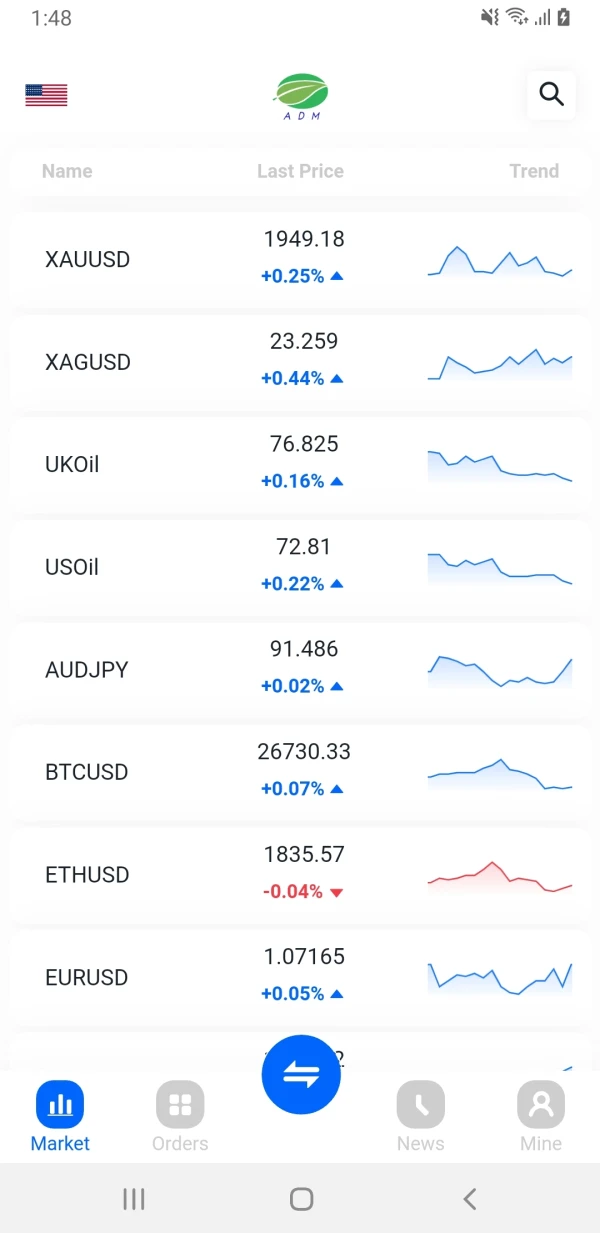This screenshot has height=1233, width=600.
Task: Tap the XAGUSD trend sparkline
Action: tap(499, 364)
